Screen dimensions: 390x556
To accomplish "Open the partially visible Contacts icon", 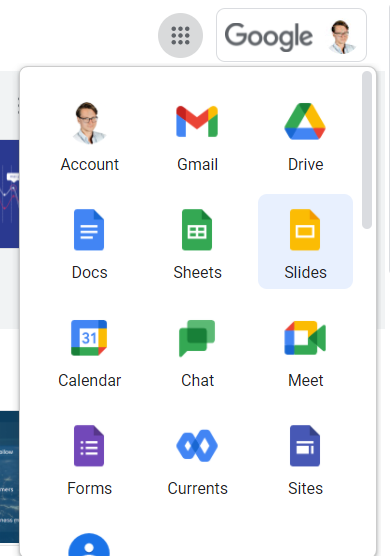I will (89, 545).
